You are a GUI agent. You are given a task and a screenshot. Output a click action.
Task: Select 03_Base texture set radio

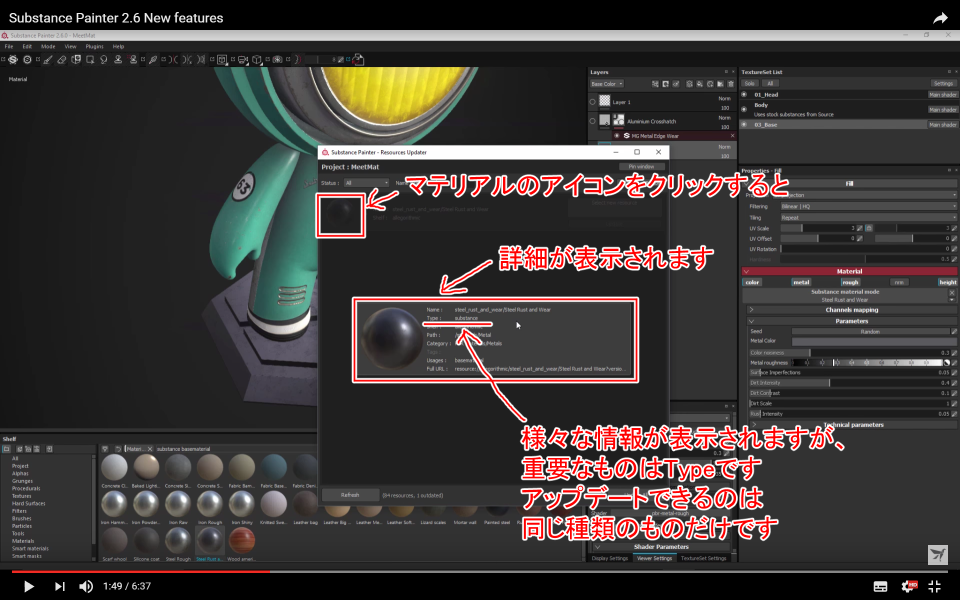(x=744, y=124)
